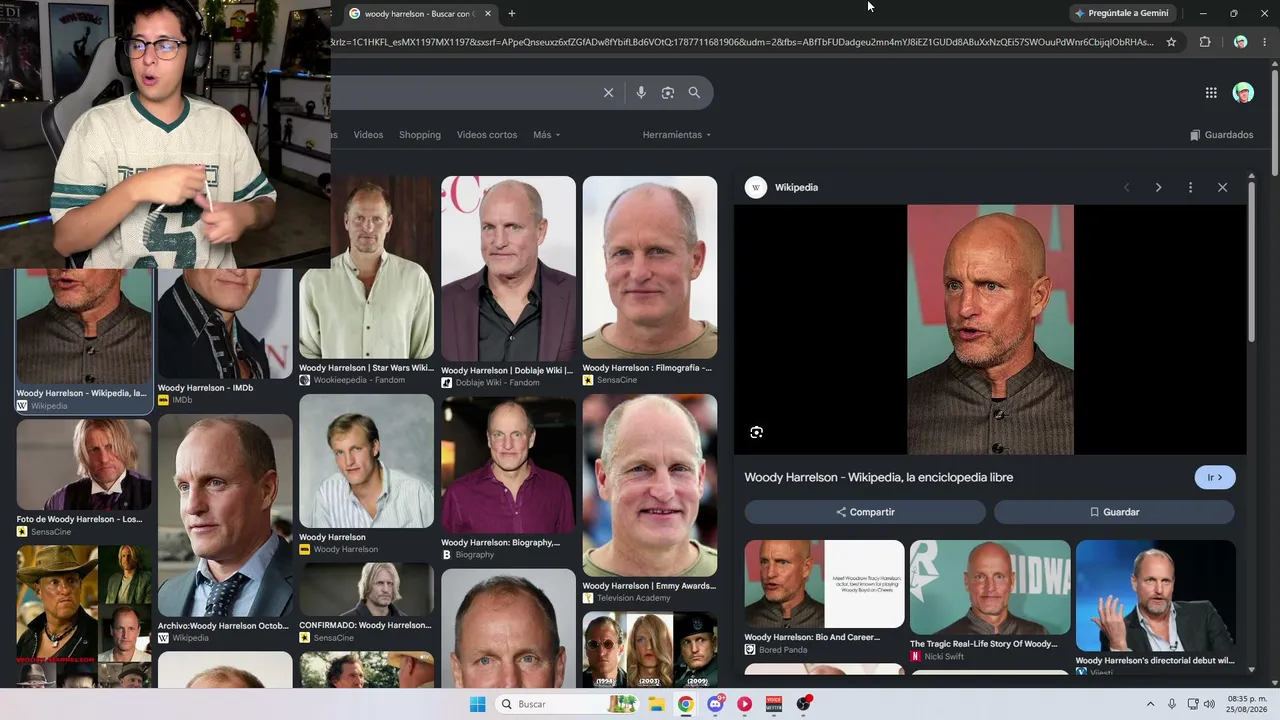1280x720 pixels.
Task: Click the address bar URL
Action: click(740, 42)
